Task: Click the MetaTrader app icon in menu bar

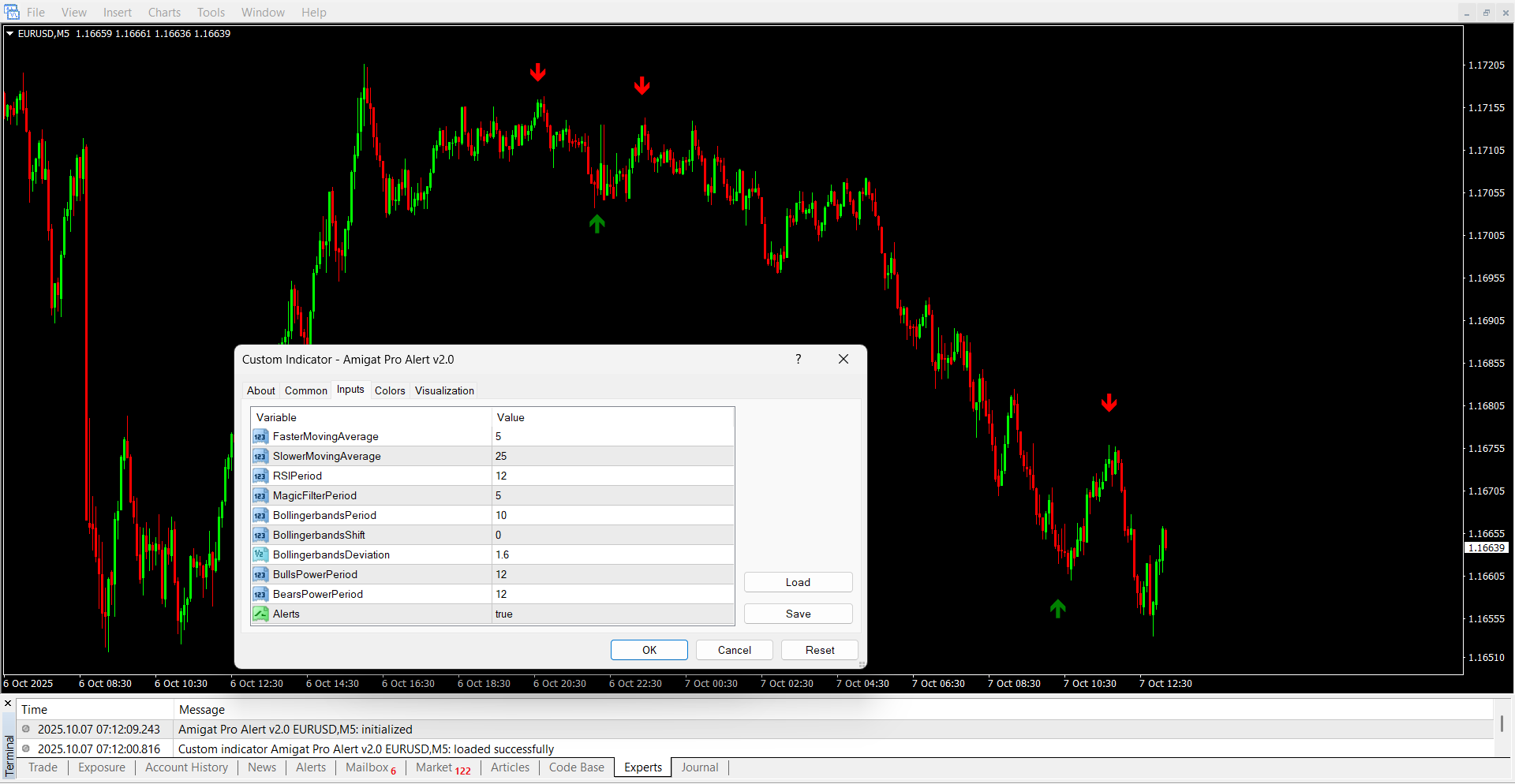Action: 12,13
